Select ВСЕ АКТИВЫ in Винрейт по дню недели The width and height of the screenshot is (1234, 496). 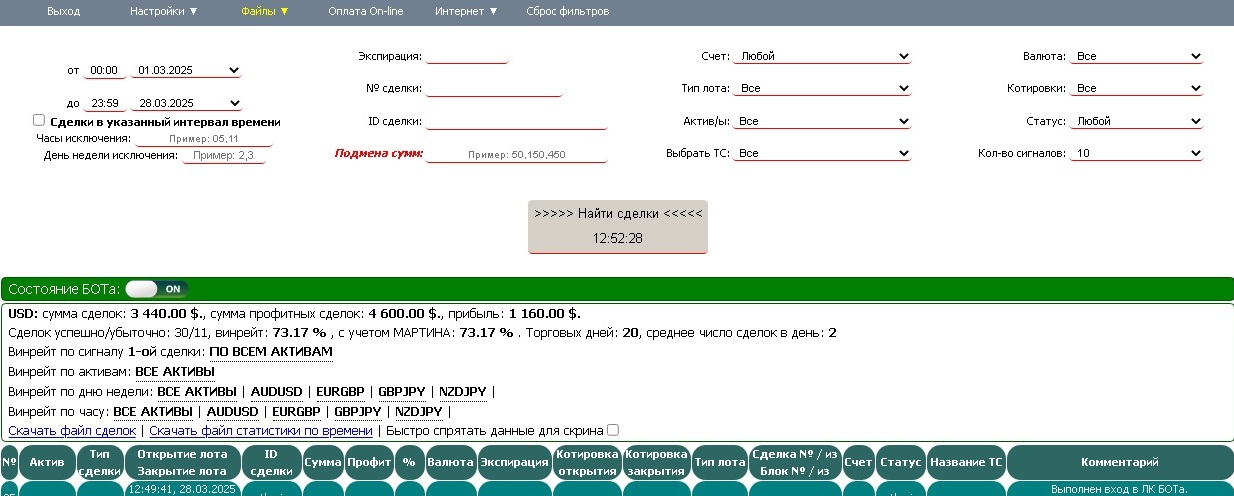tap(197, 391)
